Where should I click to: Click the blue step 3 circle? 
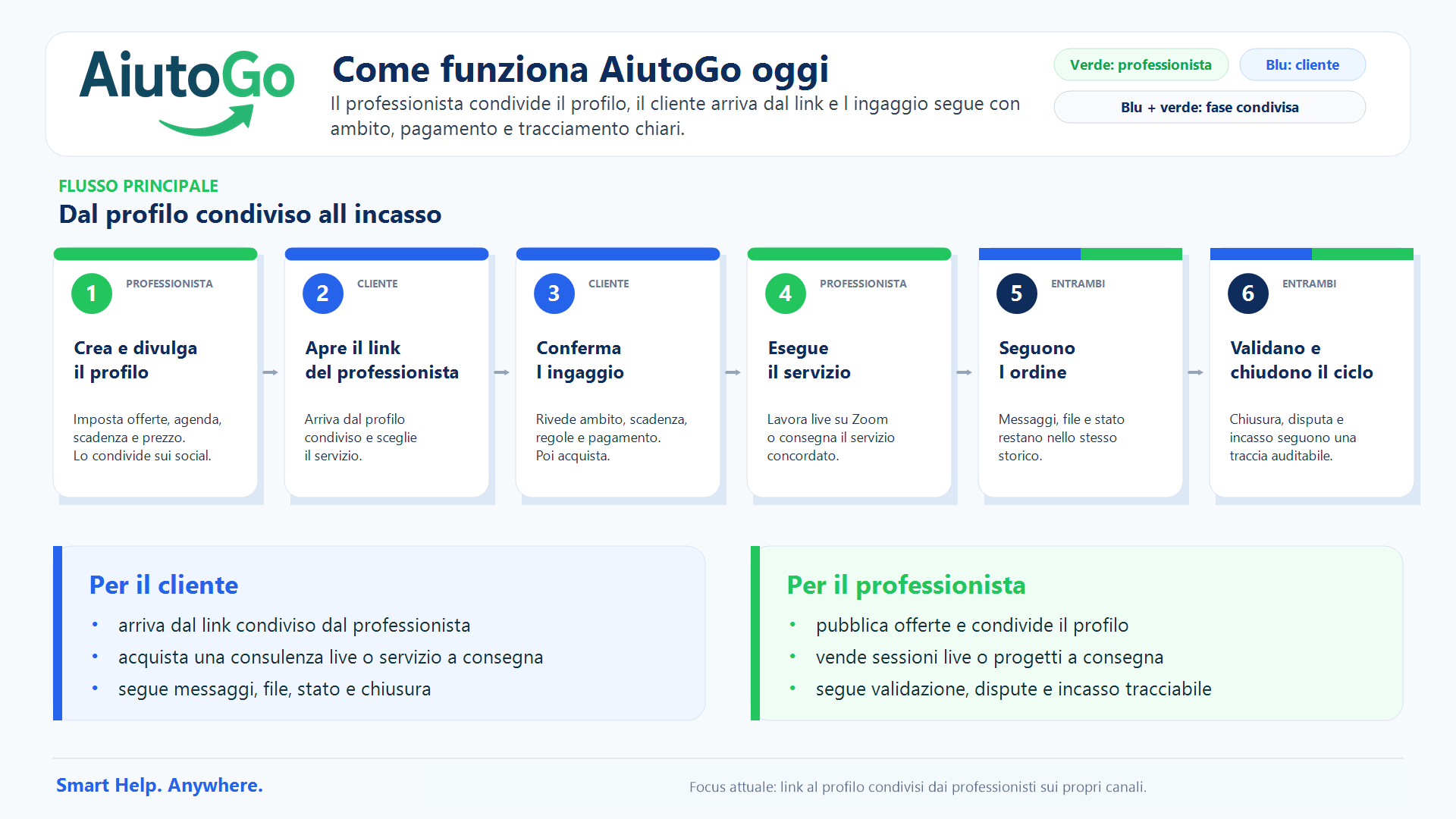[554, 293]
